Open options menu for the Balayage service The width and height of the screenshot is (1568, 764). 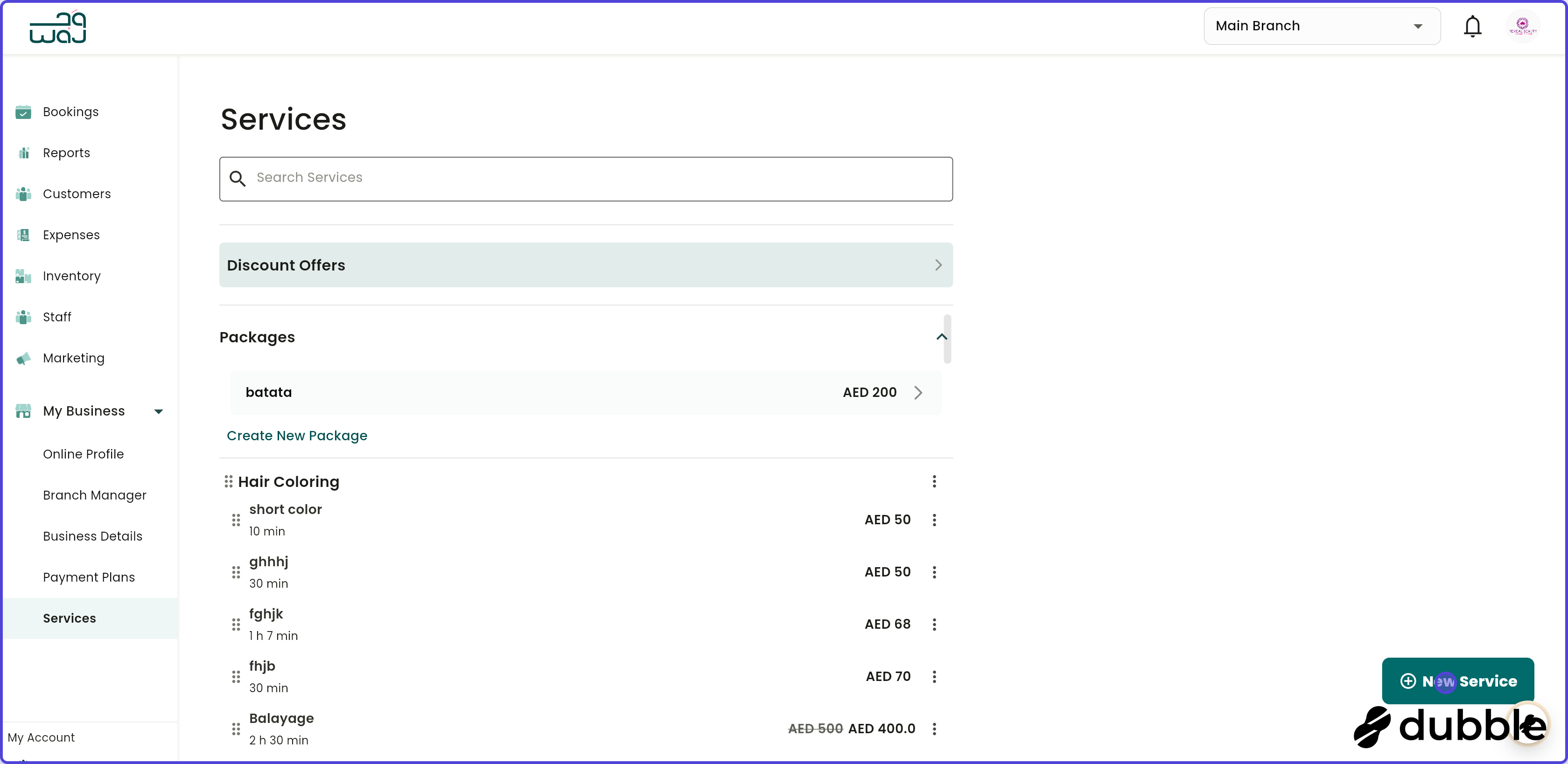click(x=934, y=729)
